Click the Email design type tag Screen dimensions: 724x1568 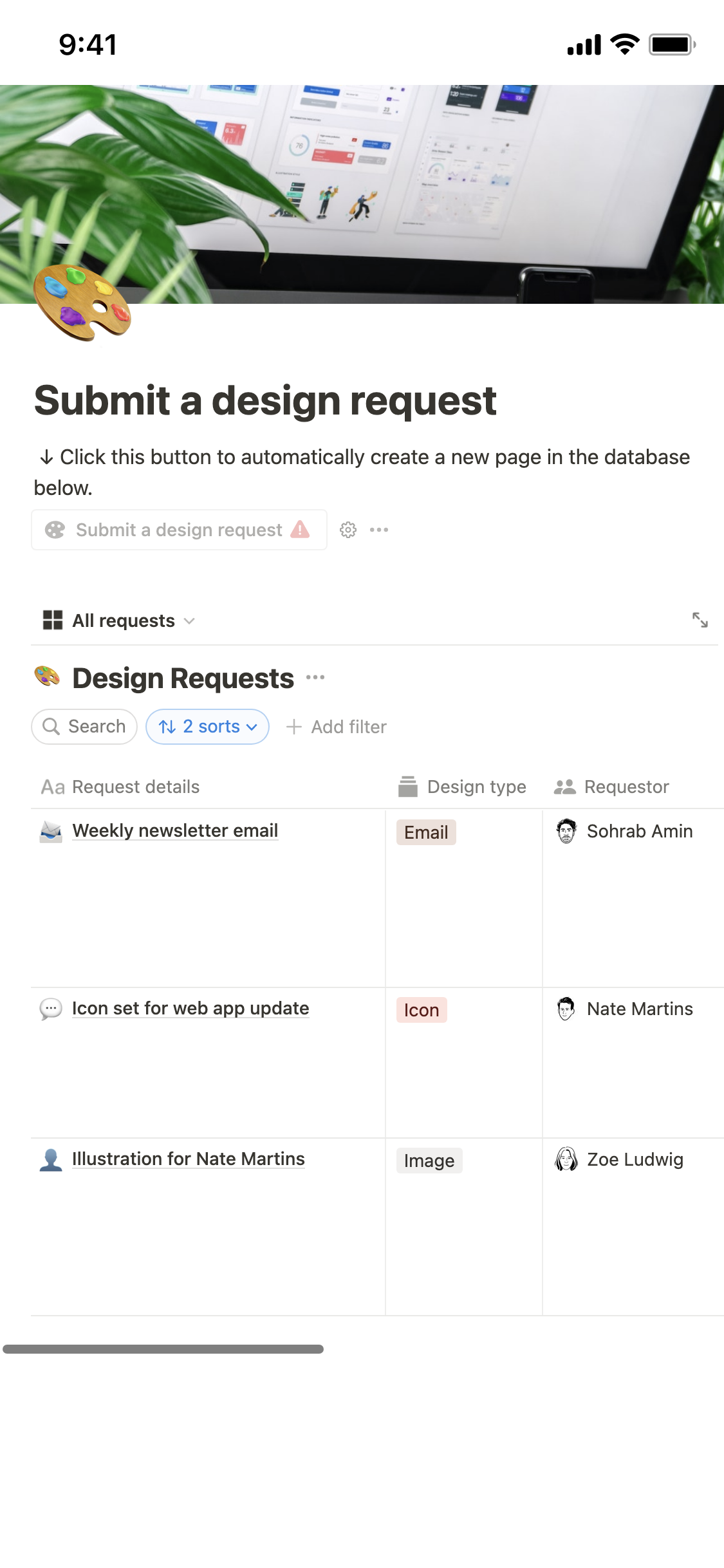[x=426, y=832]
